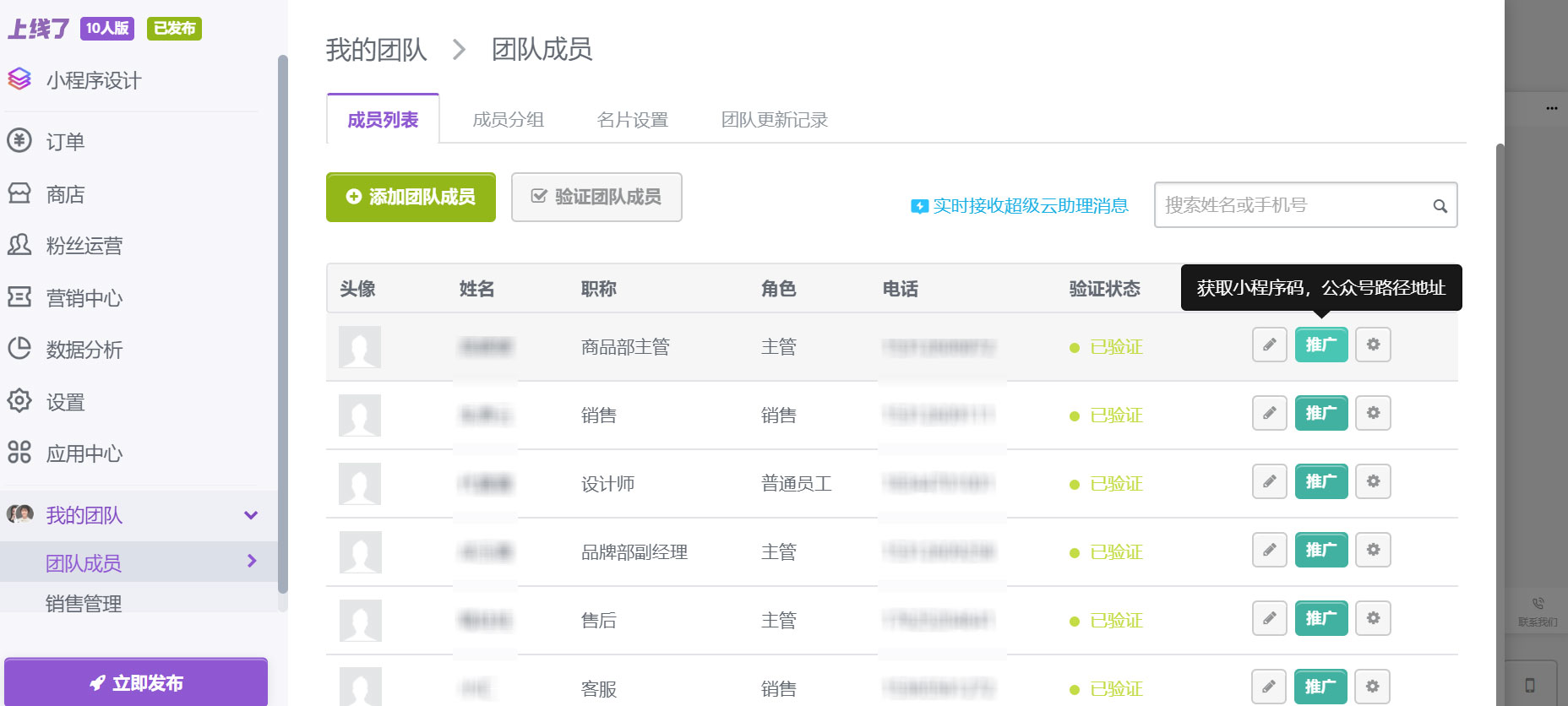This screenshot has width=1568, height=706.
Task: Click the 已发布 status badge
Action: 174,28
